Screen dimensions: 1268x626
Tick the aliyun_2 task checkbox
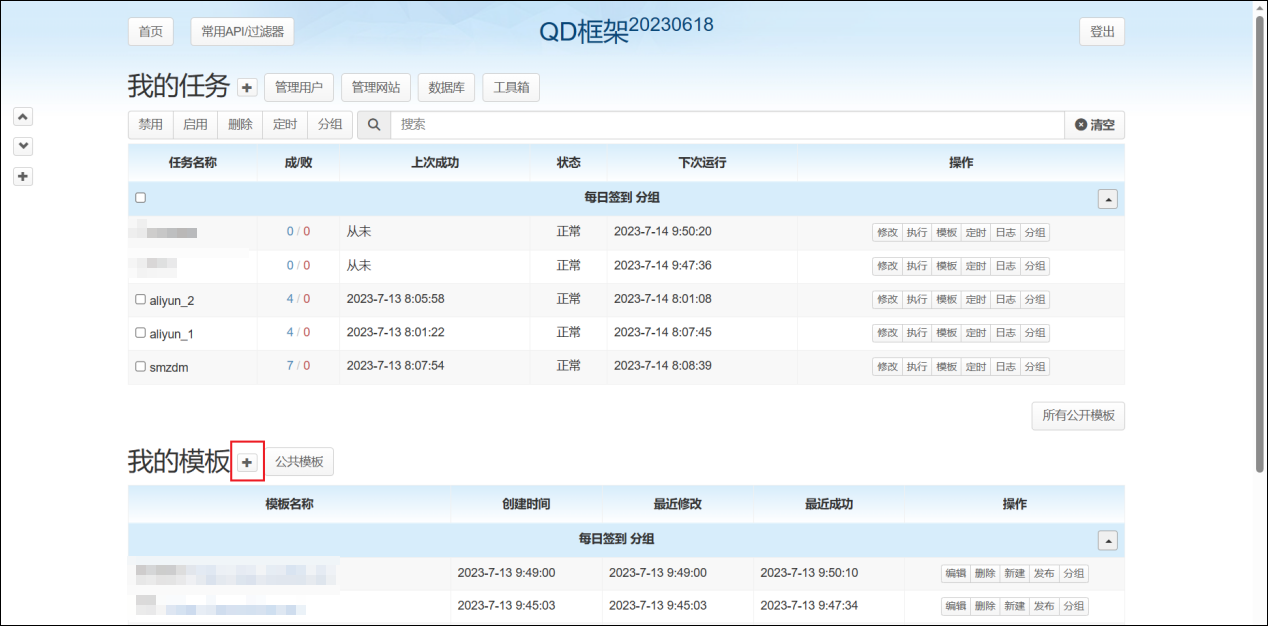tap(140, 299)
